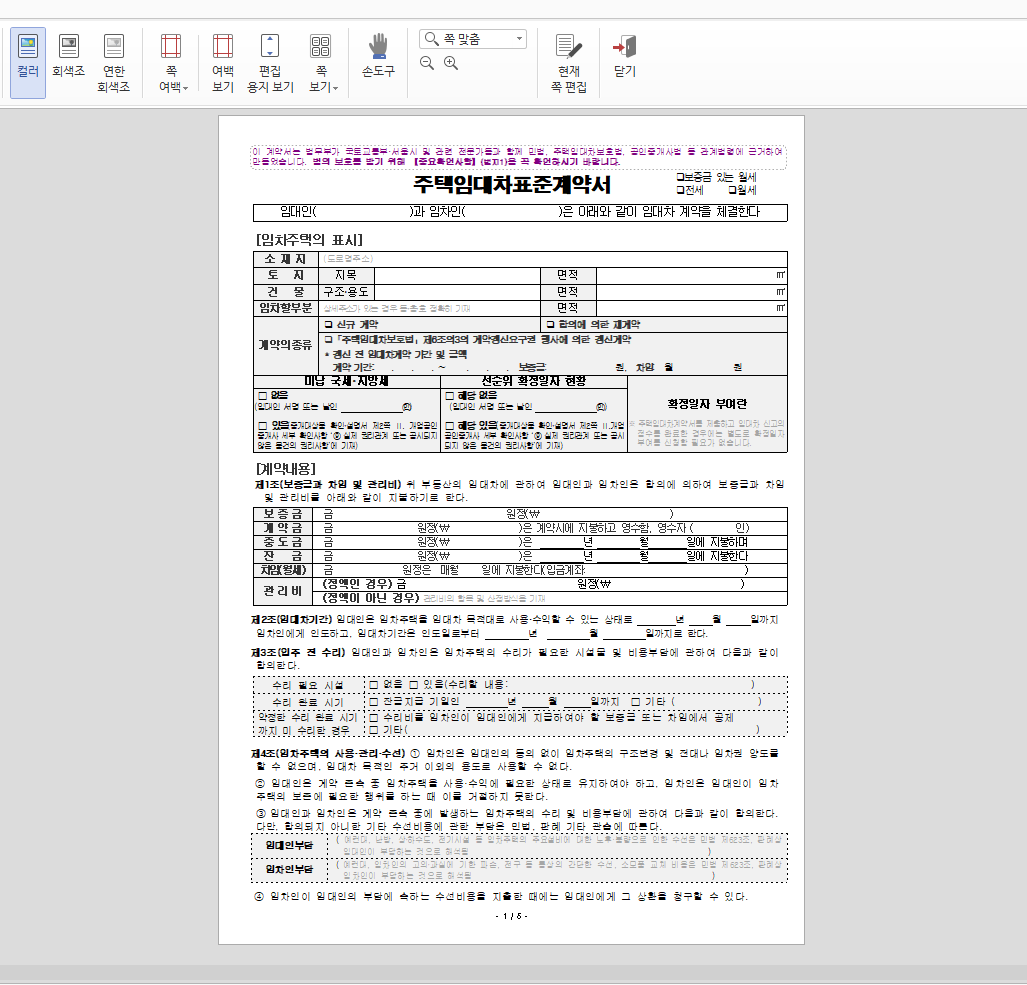
Task: Click the [계약내용] heading
Action: (x=286, y=469)
